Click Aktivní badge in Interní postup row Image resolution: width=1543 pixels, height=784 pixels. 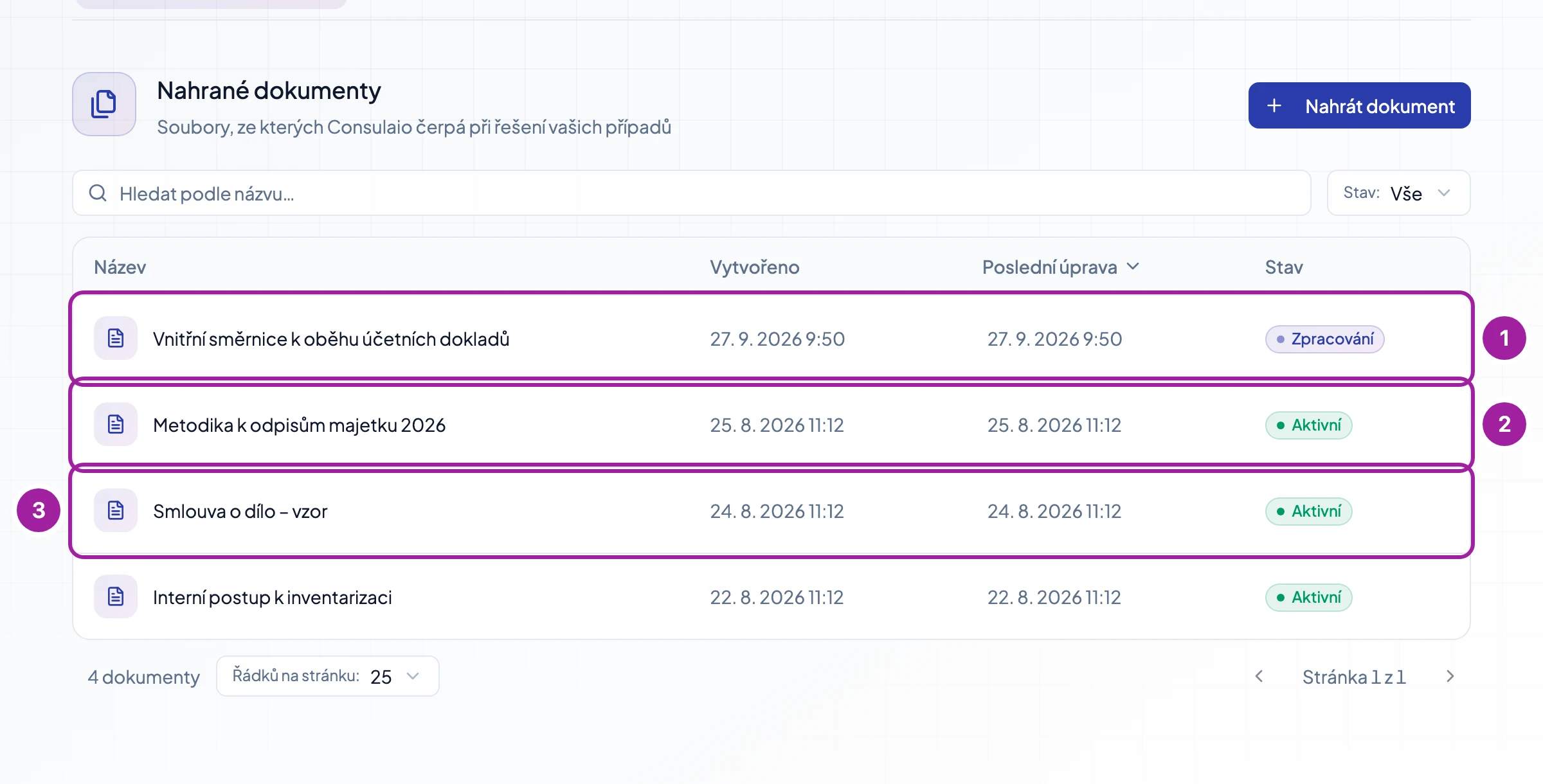coord(1309,597)
